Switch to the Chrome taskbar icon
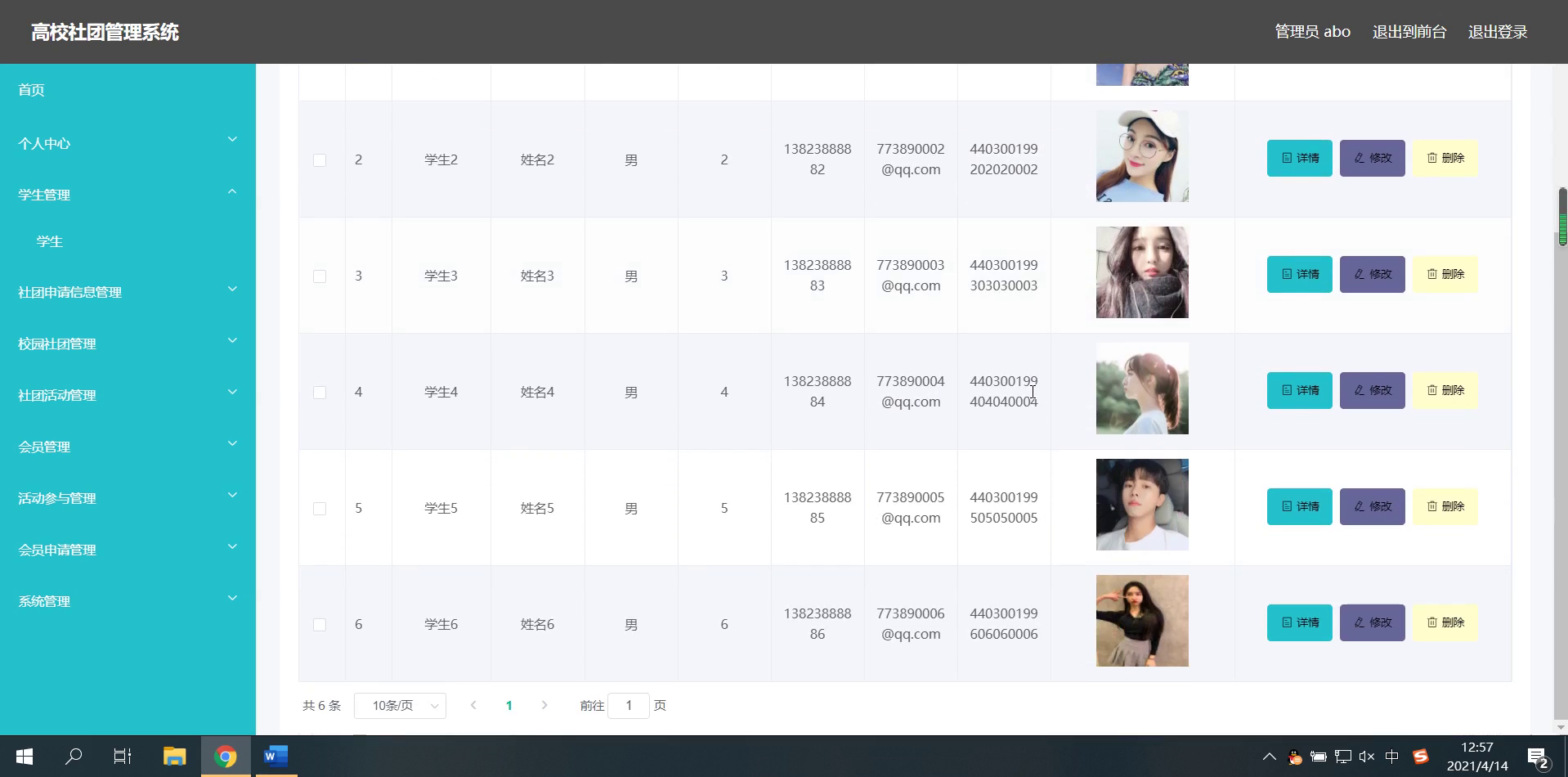 click(226, 757)
